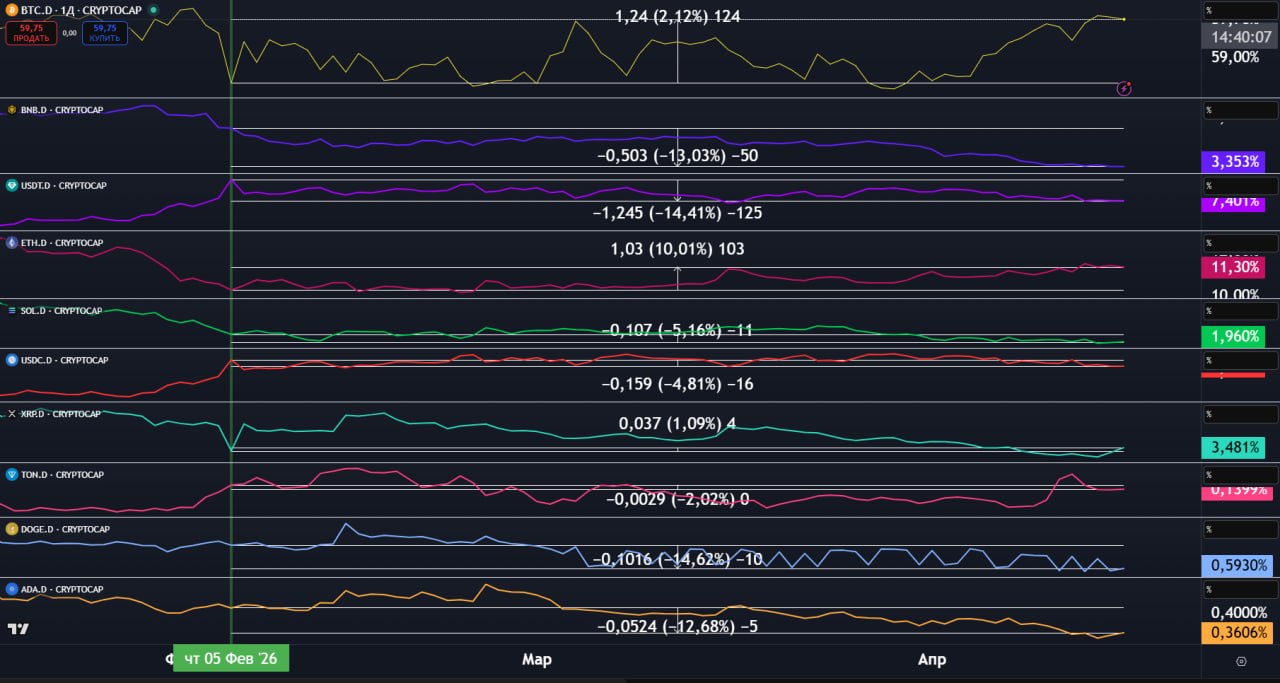Click the lightning bolt icon in BTC pane
The width and height of the screenshot is (1280, 683).
(x=1124, y=88)
